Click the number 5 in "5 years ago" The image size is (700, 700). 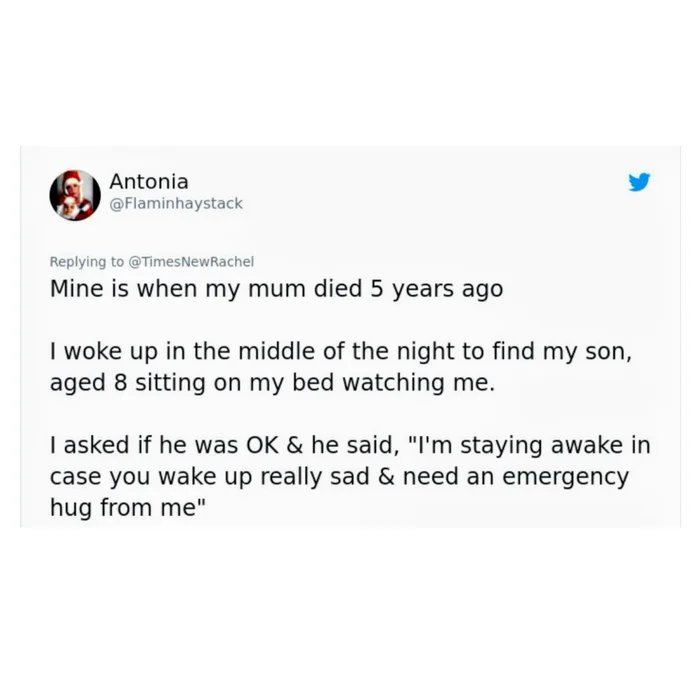tap(377, 289)
